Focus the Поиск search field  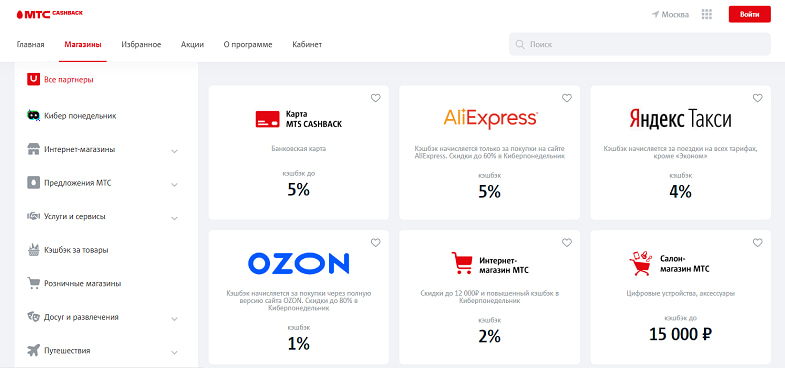point(640,44)
